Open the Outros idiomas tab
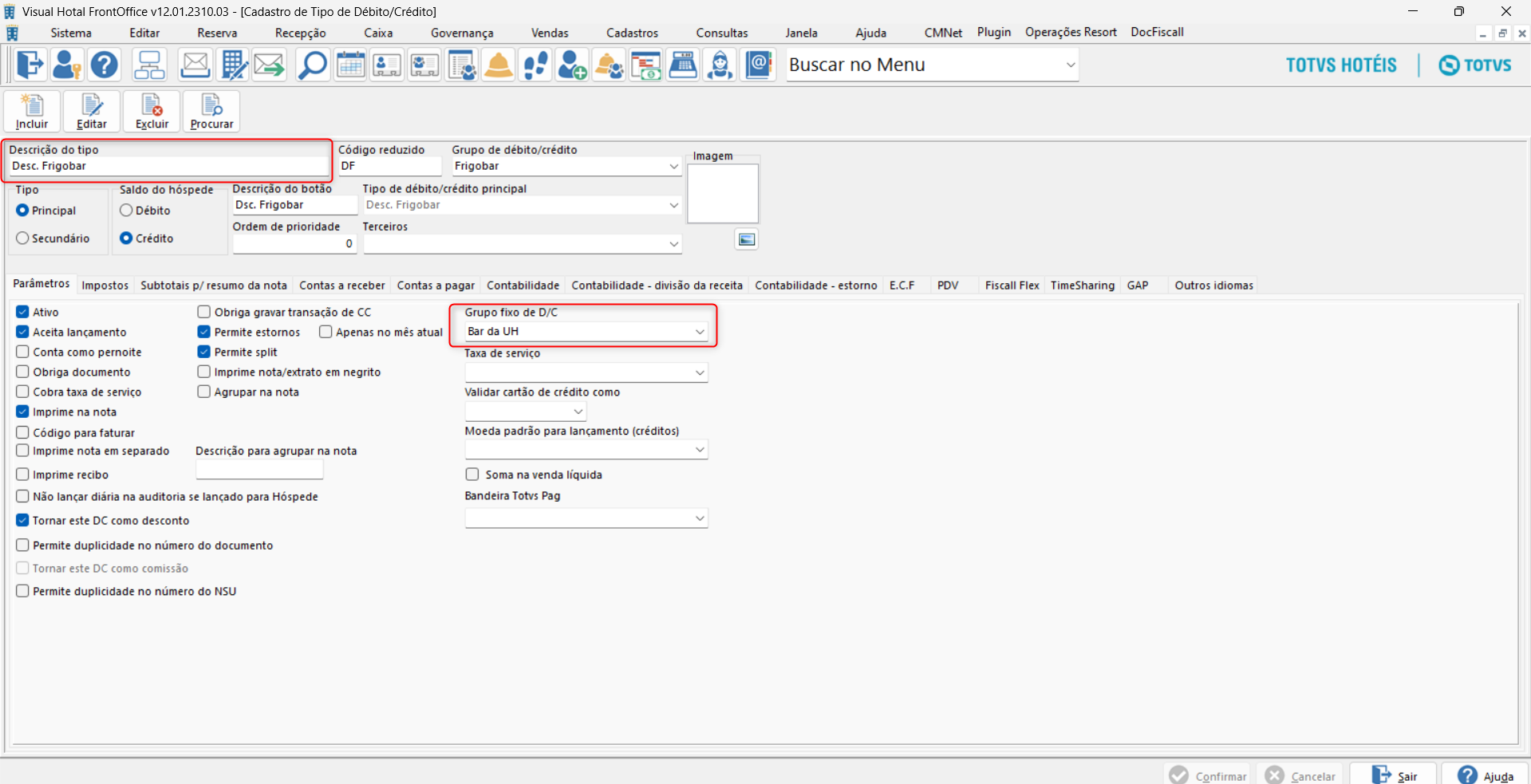The width and height of the screenshot is (1531, 784). click(1213, 286)
